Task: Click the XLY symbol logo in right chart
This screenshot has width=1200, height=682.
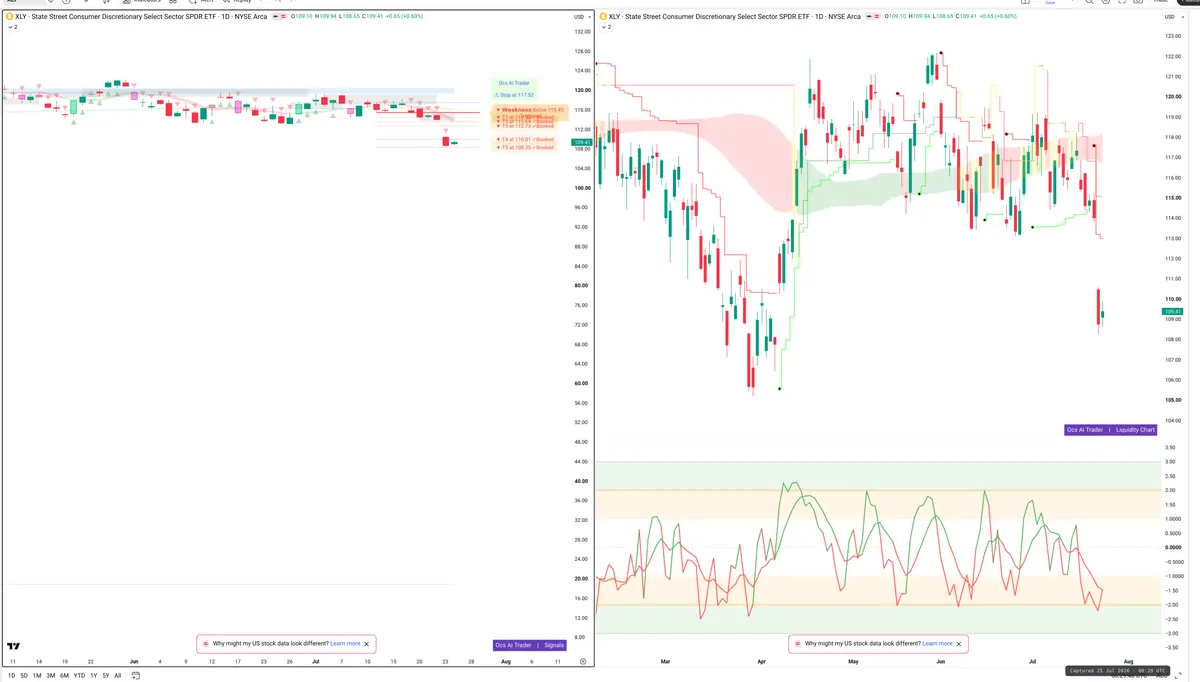Action: (603, 16)
